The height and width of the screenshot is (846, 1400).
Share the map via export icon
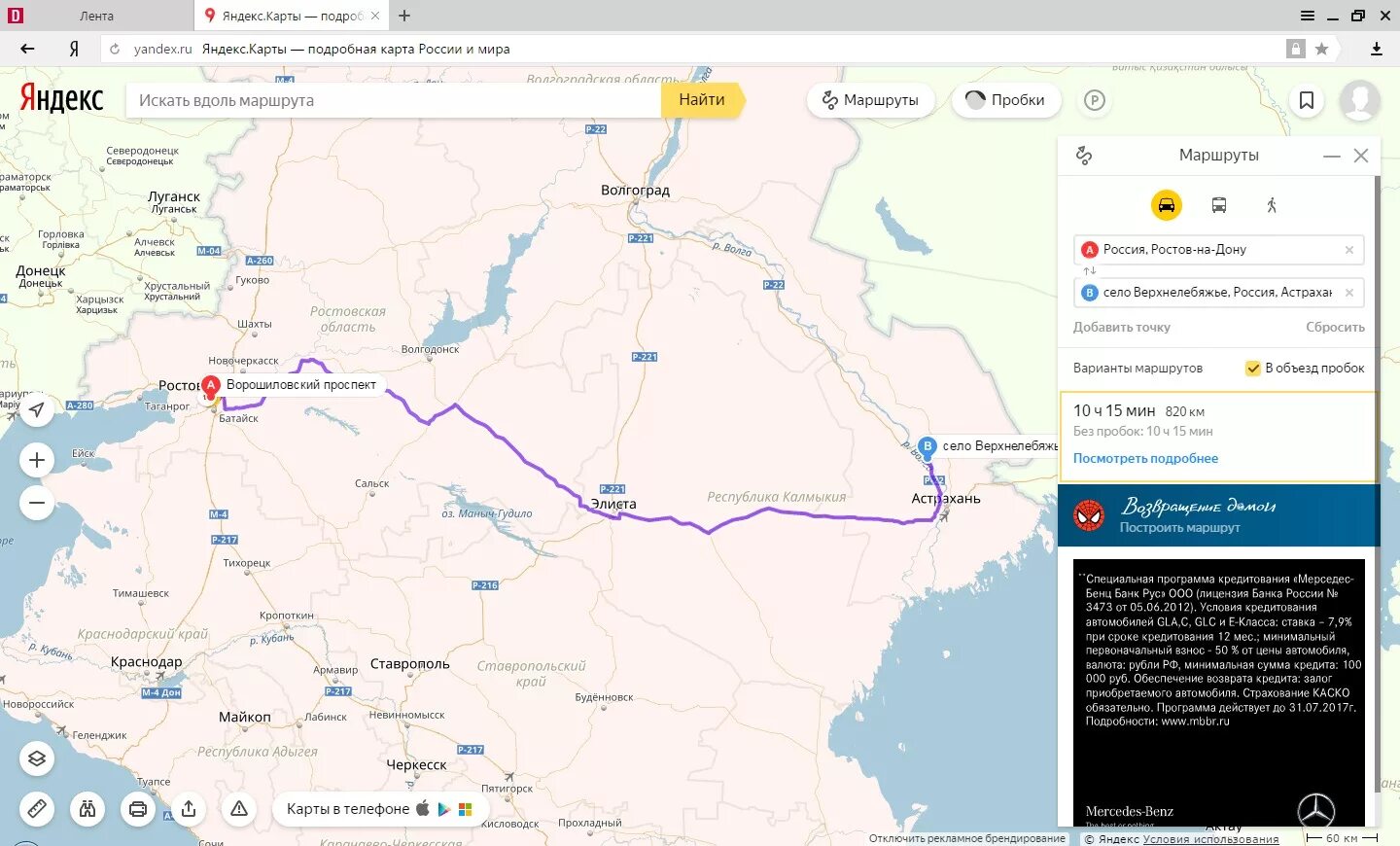(x=189, y=809)
